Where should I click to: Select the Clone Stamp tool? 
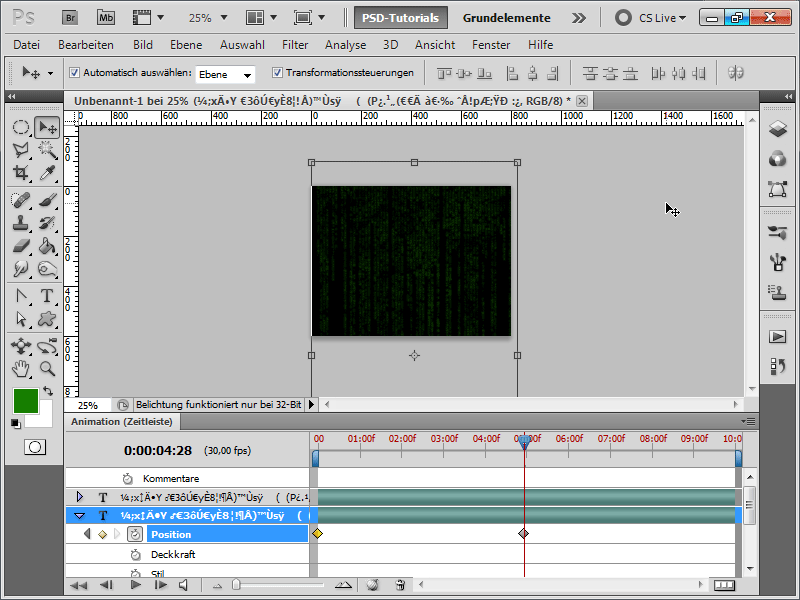20,223
